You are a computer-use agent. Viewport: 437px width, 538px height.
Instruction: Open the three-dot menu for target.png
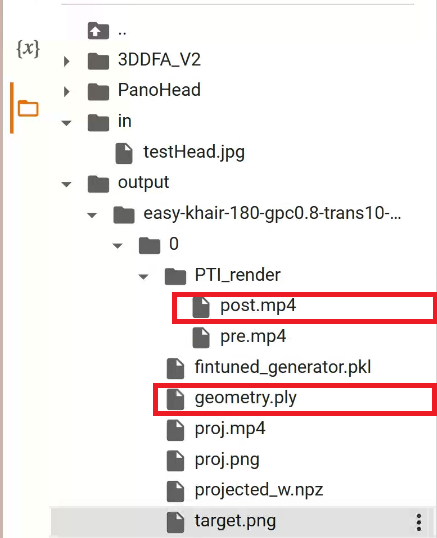click(x=418, y=522)
